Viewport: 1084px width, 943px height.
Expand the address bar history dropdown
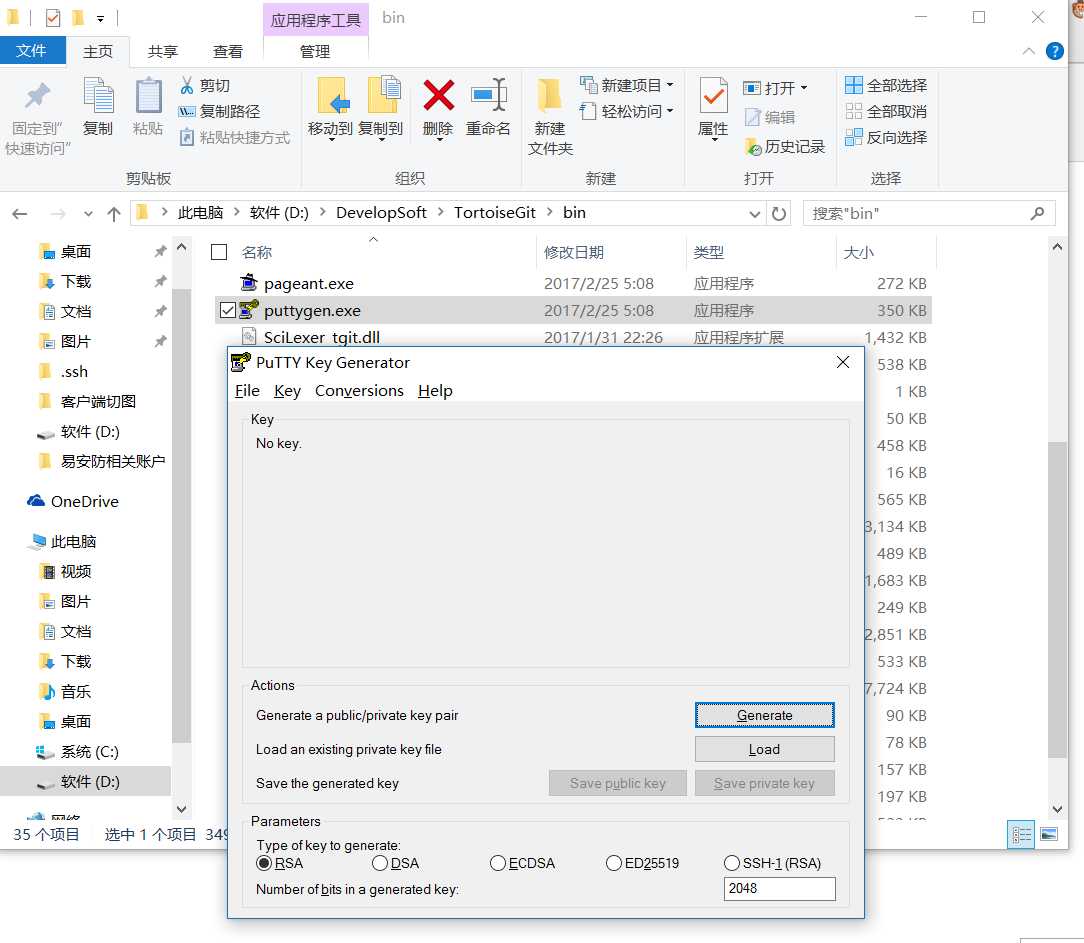pos(754,214)
